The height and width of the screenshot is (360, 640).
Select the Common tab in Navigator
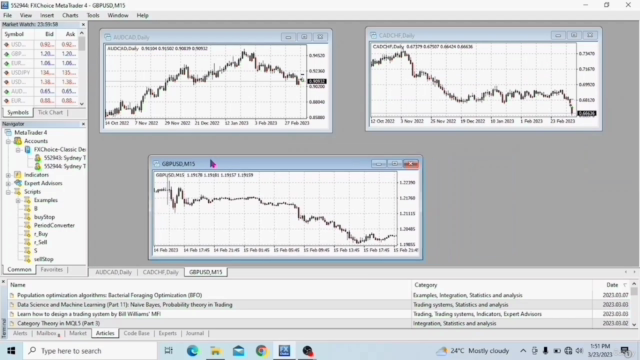[19, 269]
